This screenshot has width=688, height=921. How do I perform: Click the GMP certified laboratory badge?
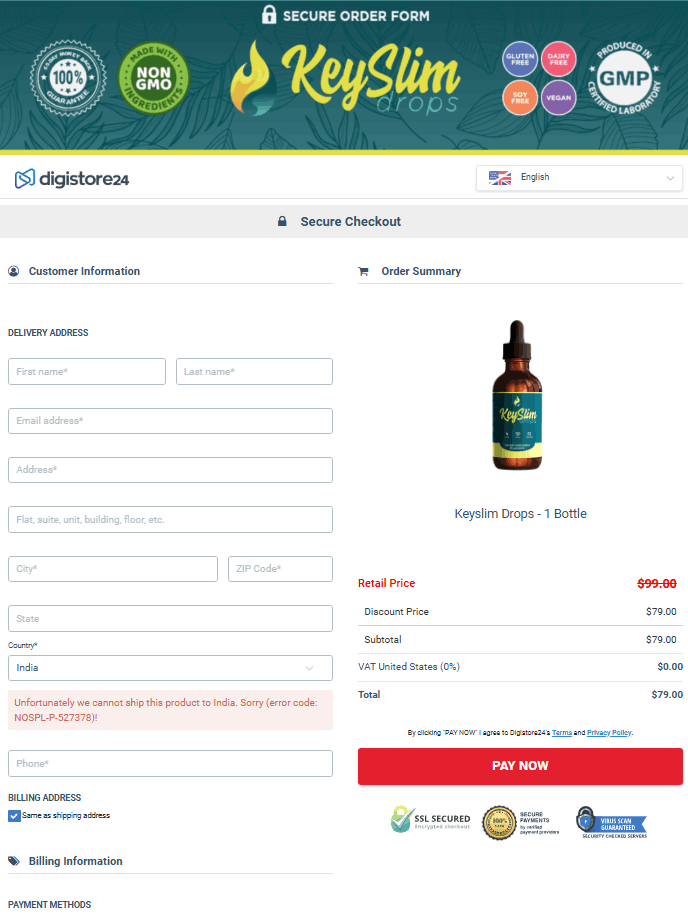pyautogui.click(x=624, y=79)
